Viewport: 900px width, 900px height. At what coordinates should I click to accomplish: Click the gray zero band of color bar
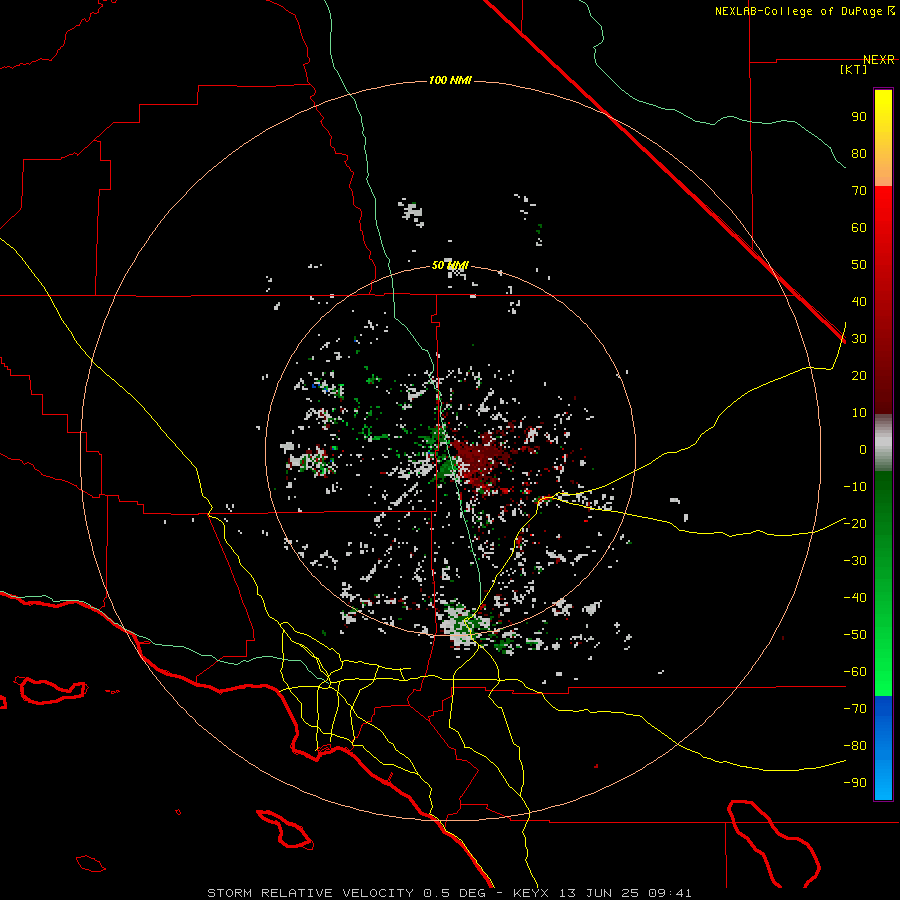tap(883, 443)
